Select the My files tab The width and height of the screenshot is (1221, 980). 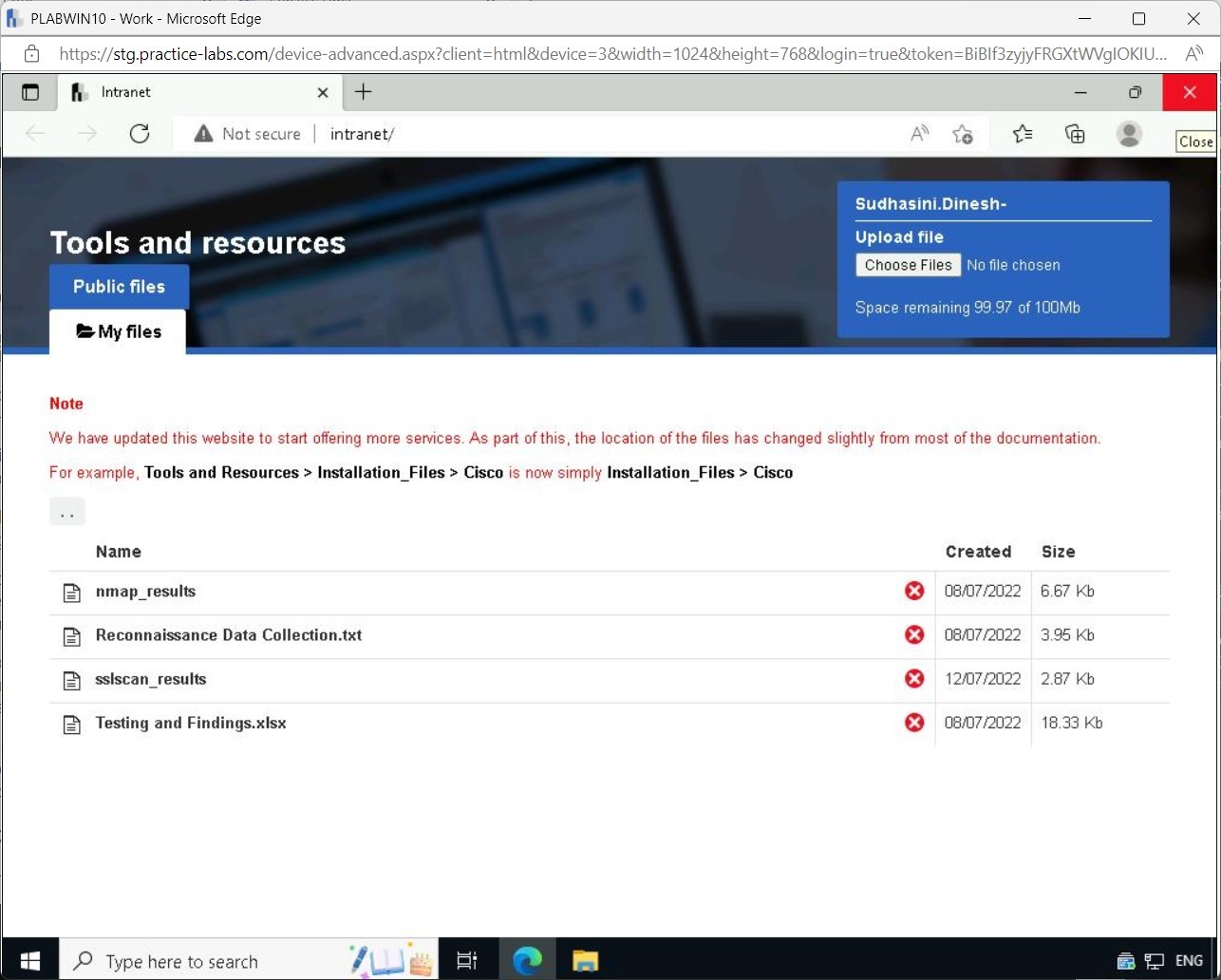(119, 331)
